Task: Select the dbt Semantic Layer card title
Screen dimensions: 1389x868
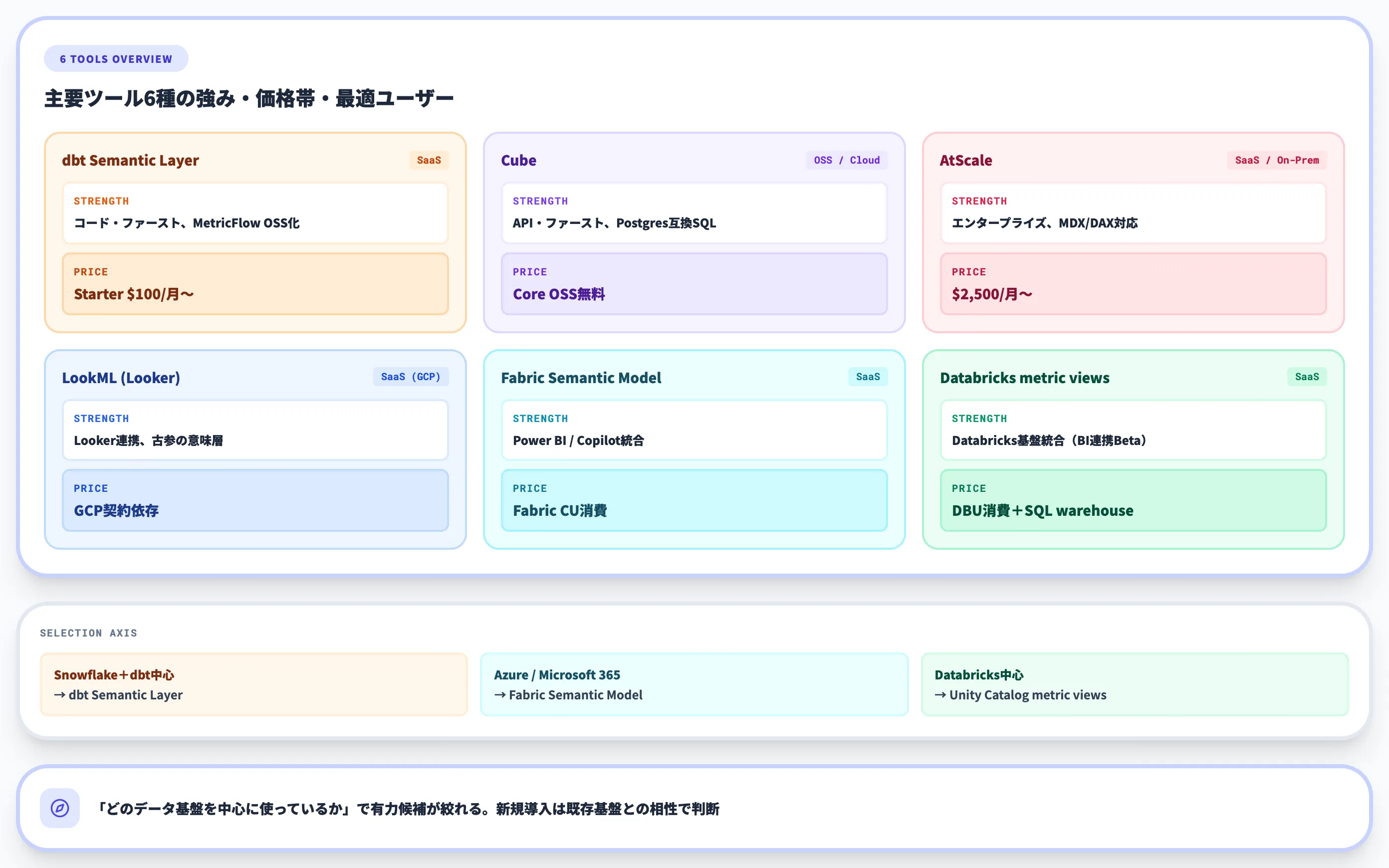Action: click(130, 160)
